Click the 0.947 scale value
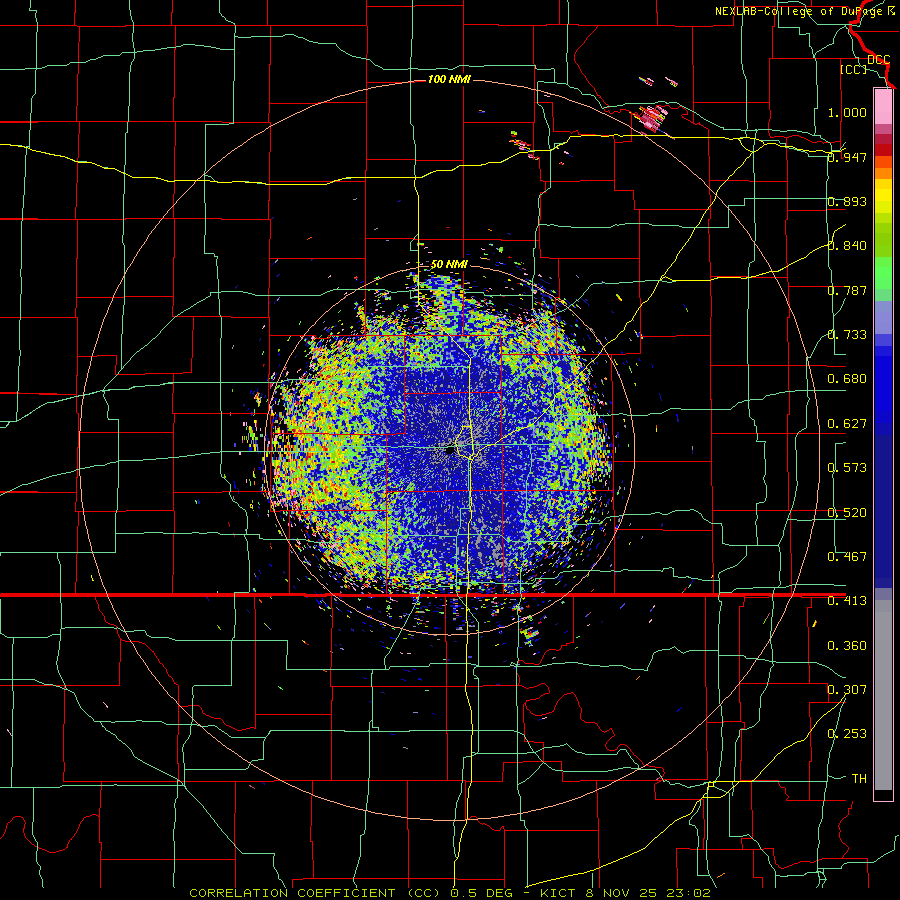This screenshot has height=900, width=900. click(x=847, y=157)
